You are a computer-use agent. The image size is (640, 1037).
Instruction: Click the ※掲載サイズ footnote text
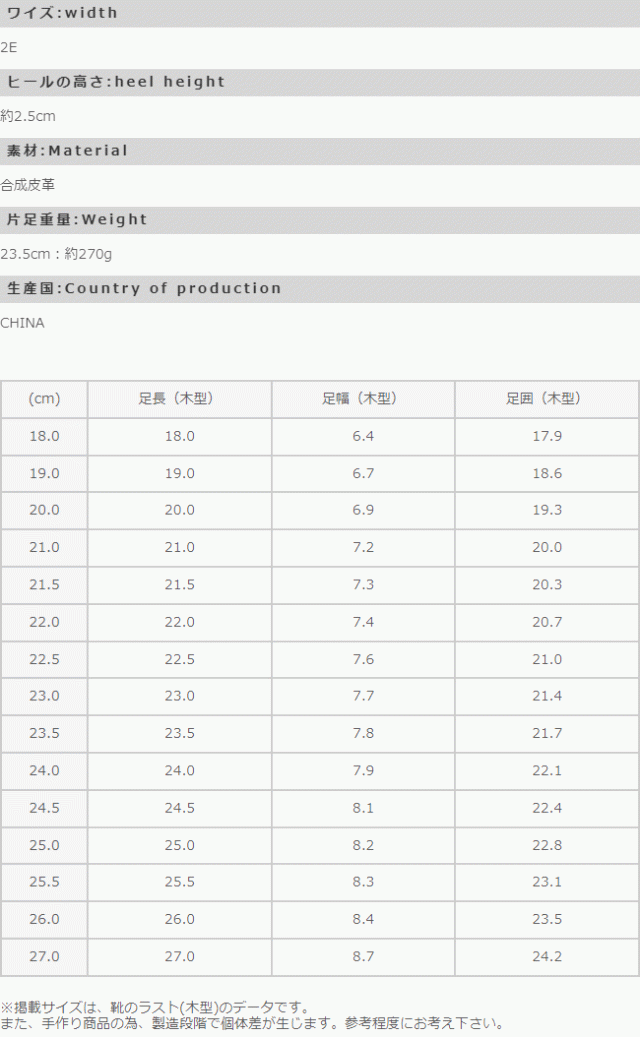(x=155, y=1008)
